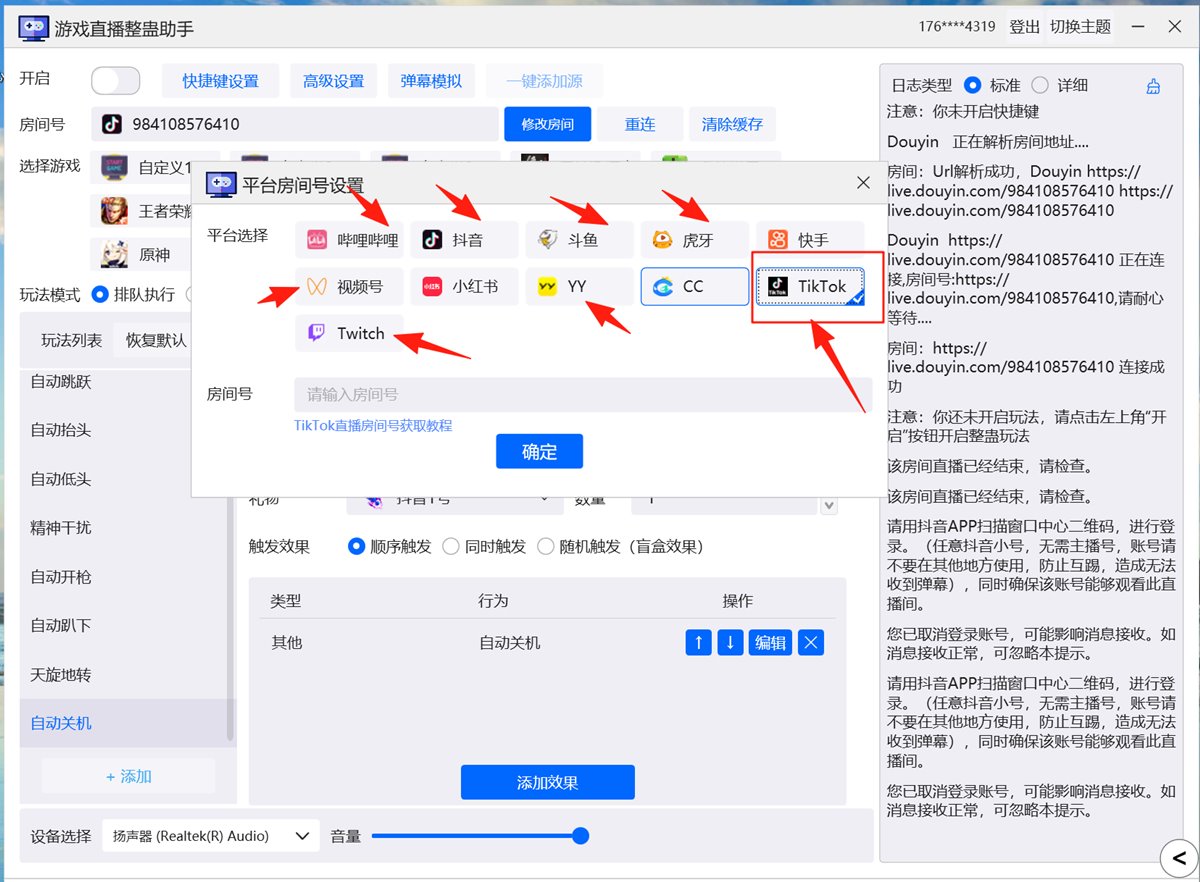Viewport: 1200px width, 882px height.
Task: Click 登出 to log out
Action: point(1024,27)
